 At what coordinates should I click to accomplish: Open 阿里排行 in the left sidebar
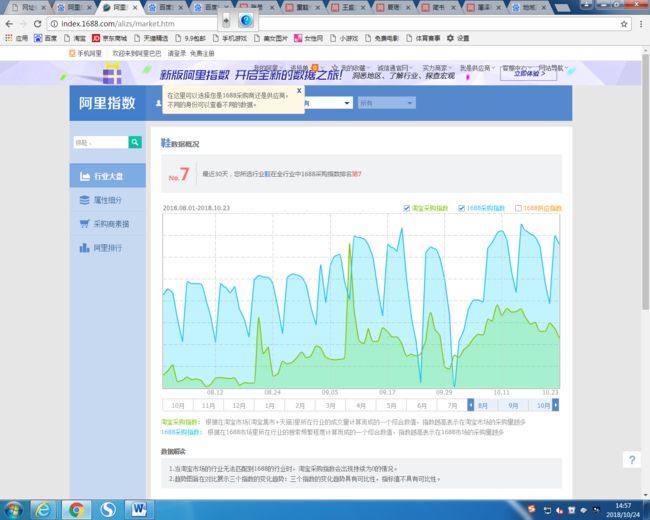(x=108, y=248)
